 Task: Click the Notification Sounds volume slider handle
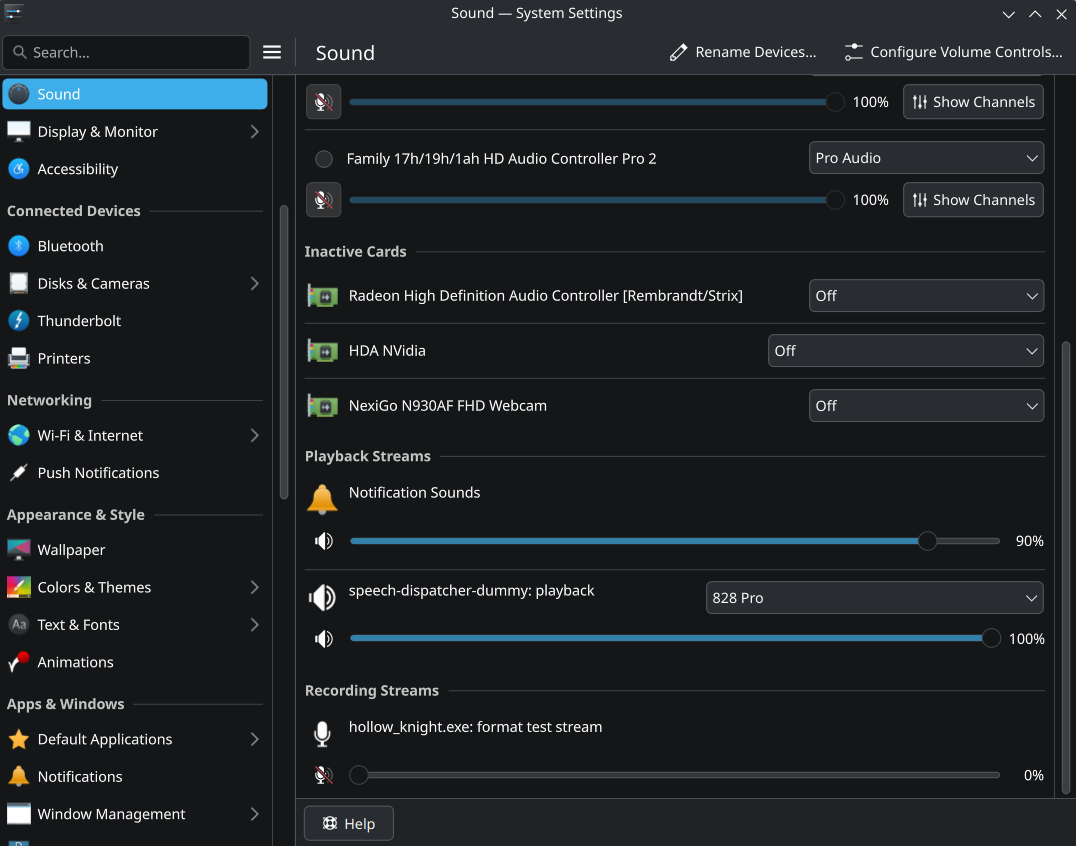pyautogui.click(x=927, y=541)
